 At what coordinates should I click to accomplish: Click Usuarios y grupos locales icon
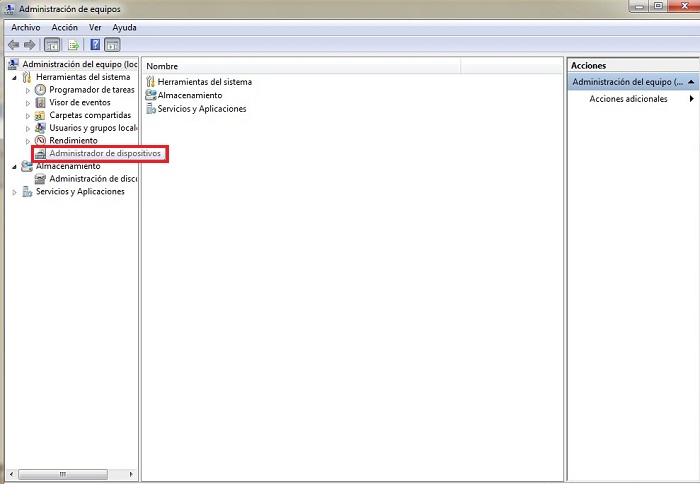pos(40,128)
